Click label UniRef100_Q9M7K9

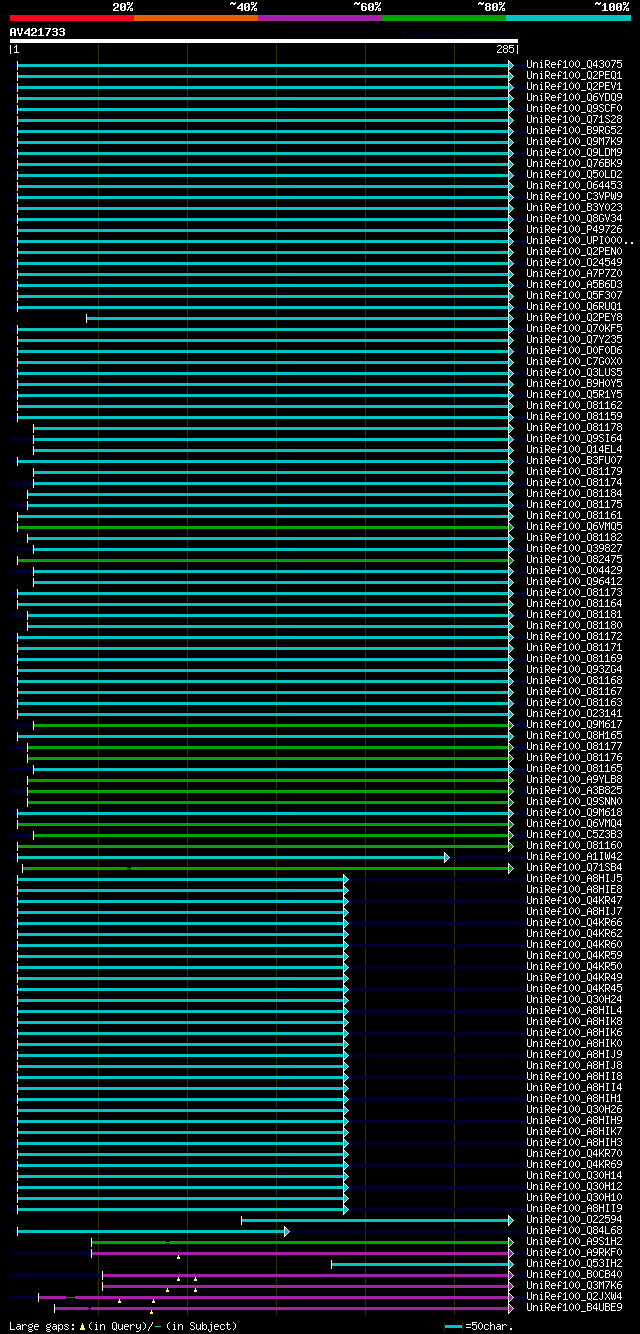tap(574, 141)
